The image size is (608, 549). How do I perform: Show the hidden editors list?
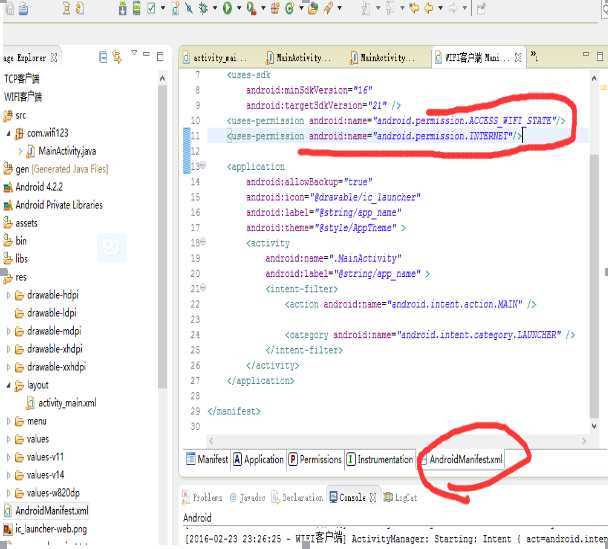click(x=534, y=55)
